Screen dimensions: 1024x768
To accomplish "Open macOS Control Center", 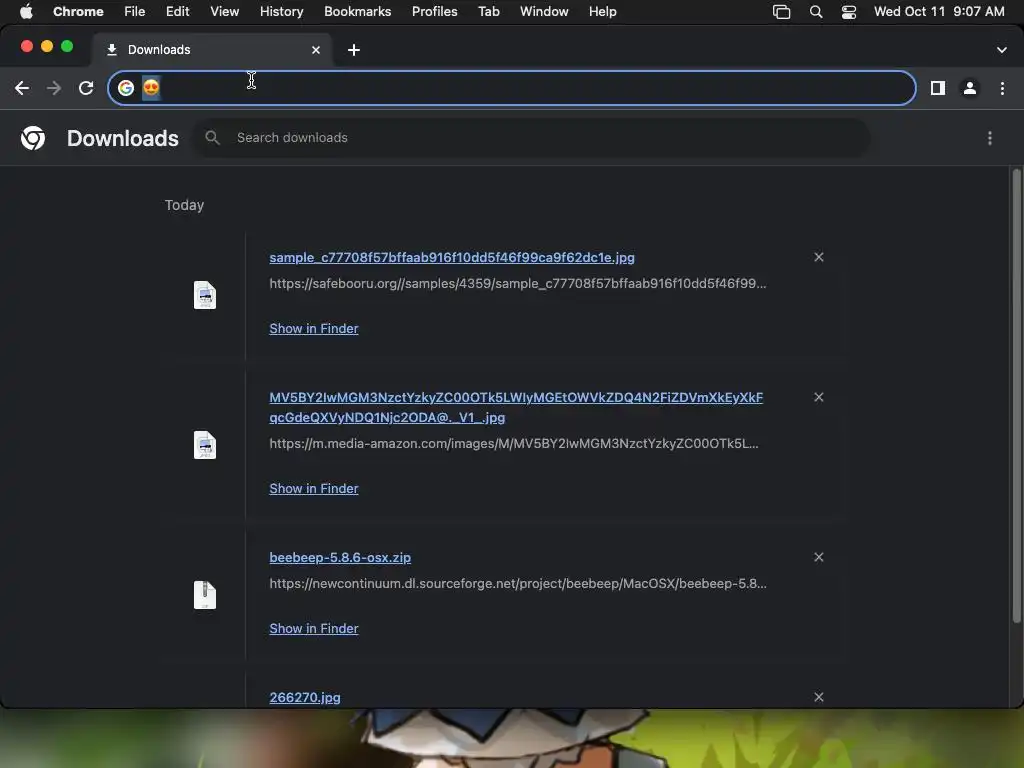I will 848,12.
